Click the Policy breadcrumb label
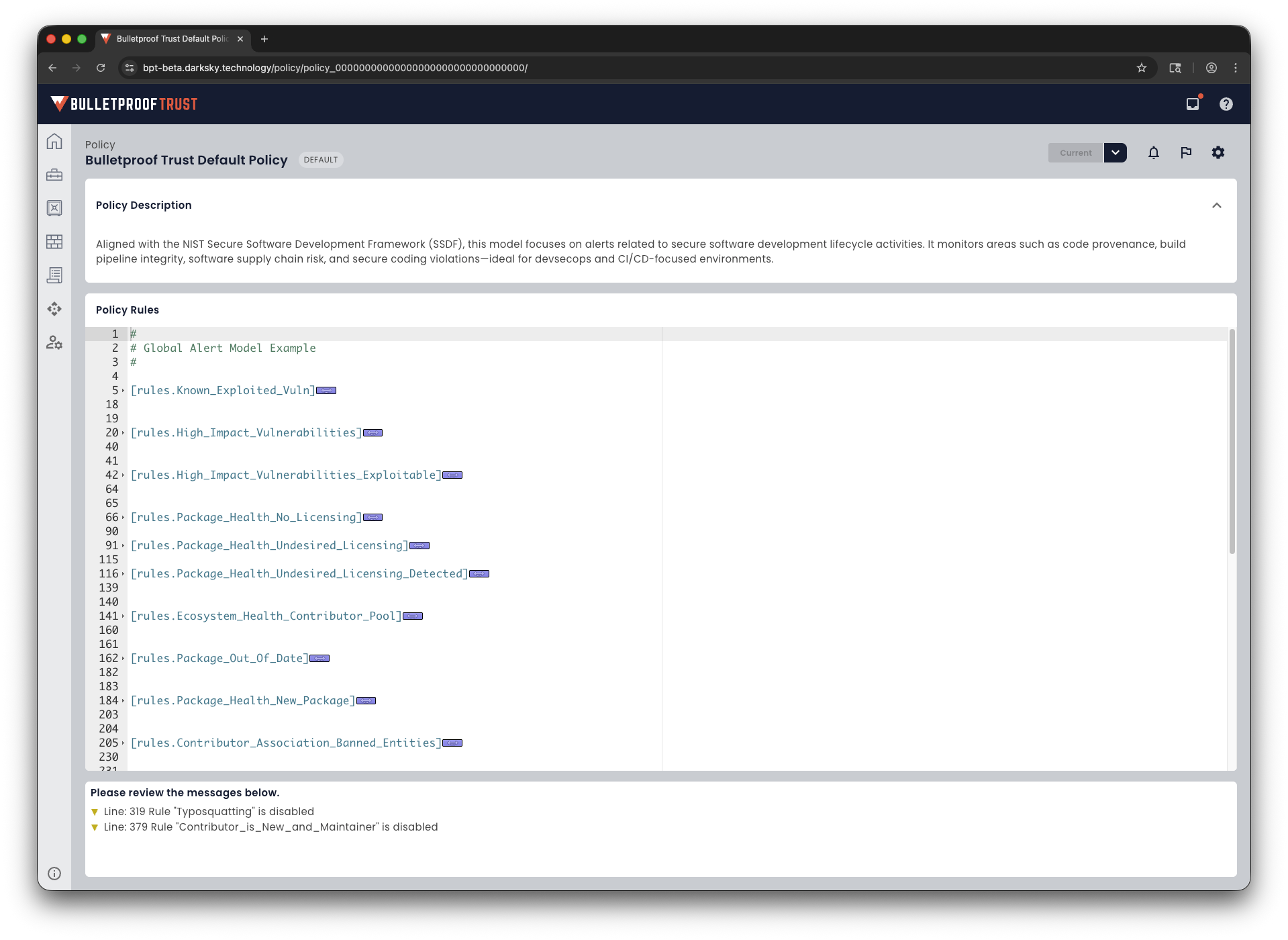Screen dimensions: 1288x940 pyautogui.click(x=100, y=145)
